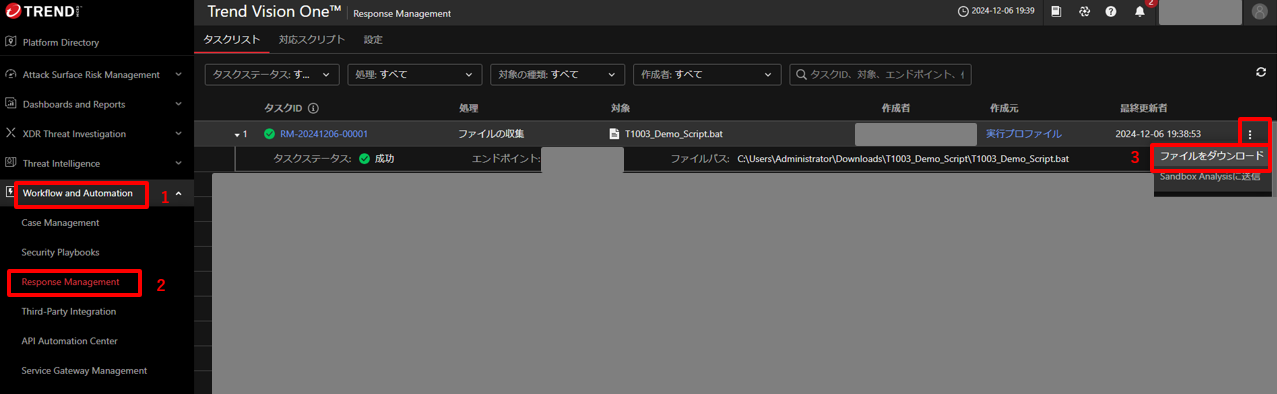Expand Attack Surface Risk Management chevron
Image resolution: width=1277 pixels, height=394 pixels.
pos(178,74)
